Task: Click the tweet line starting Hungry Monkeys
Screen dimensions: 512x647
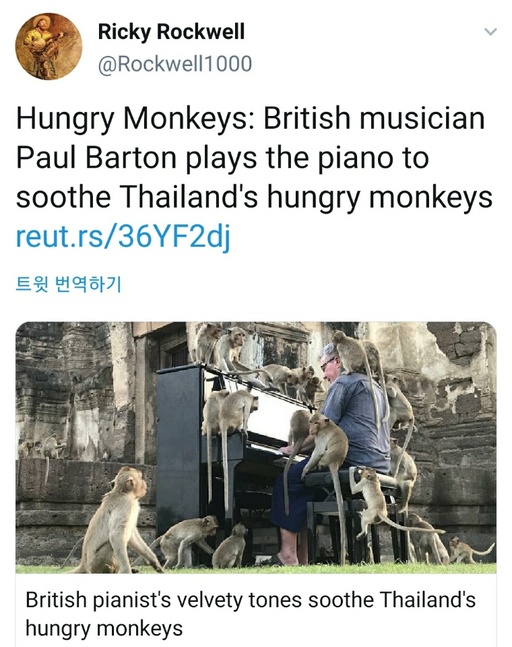Action: pyautogui.click(x=250, y=119)
